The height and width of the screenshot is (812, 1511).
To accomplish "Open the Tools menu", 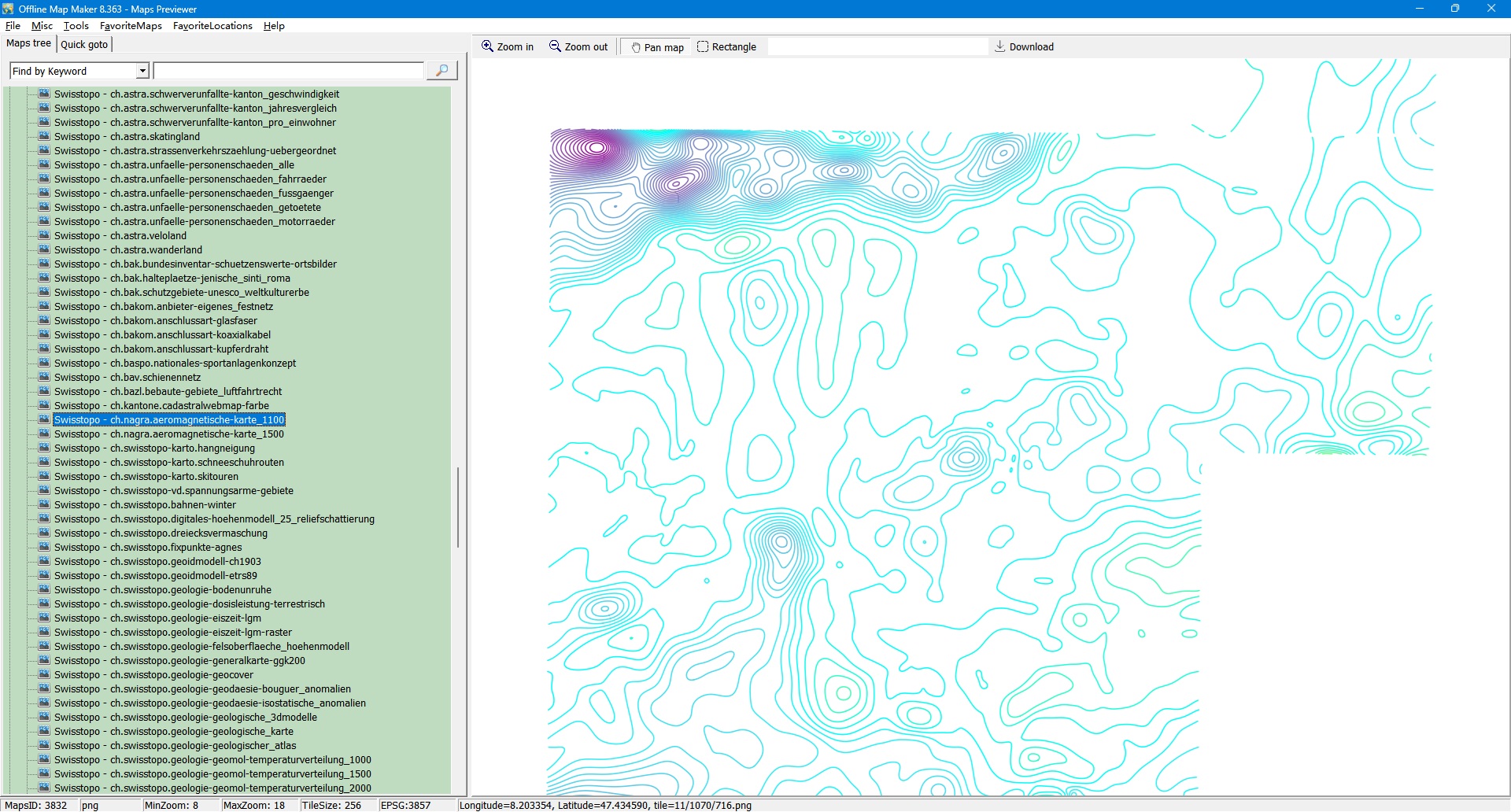I will click(76, 26).
